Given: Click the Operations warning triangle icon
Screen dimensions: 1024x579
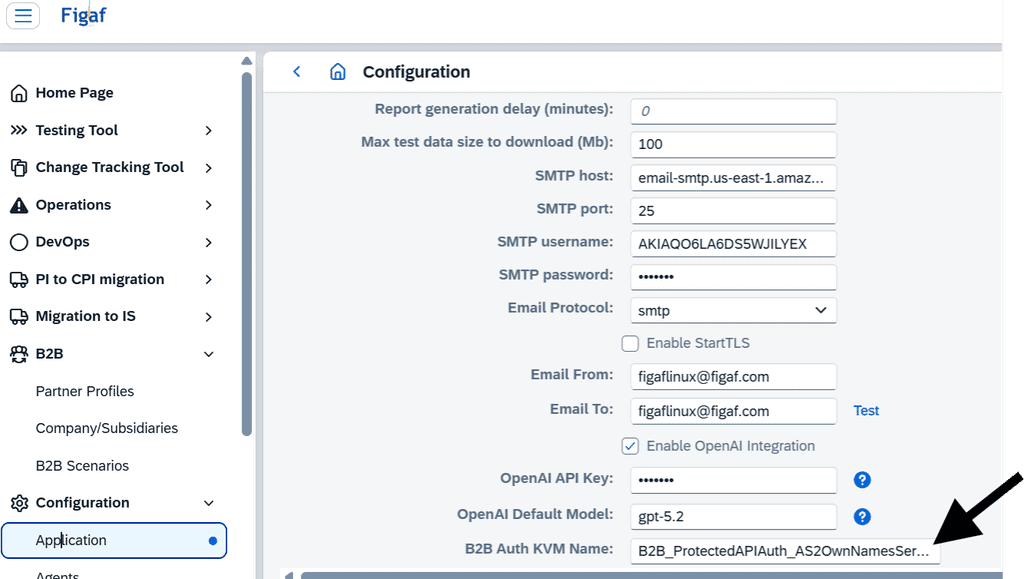Looking at the screenshot, I should (19, 205).
